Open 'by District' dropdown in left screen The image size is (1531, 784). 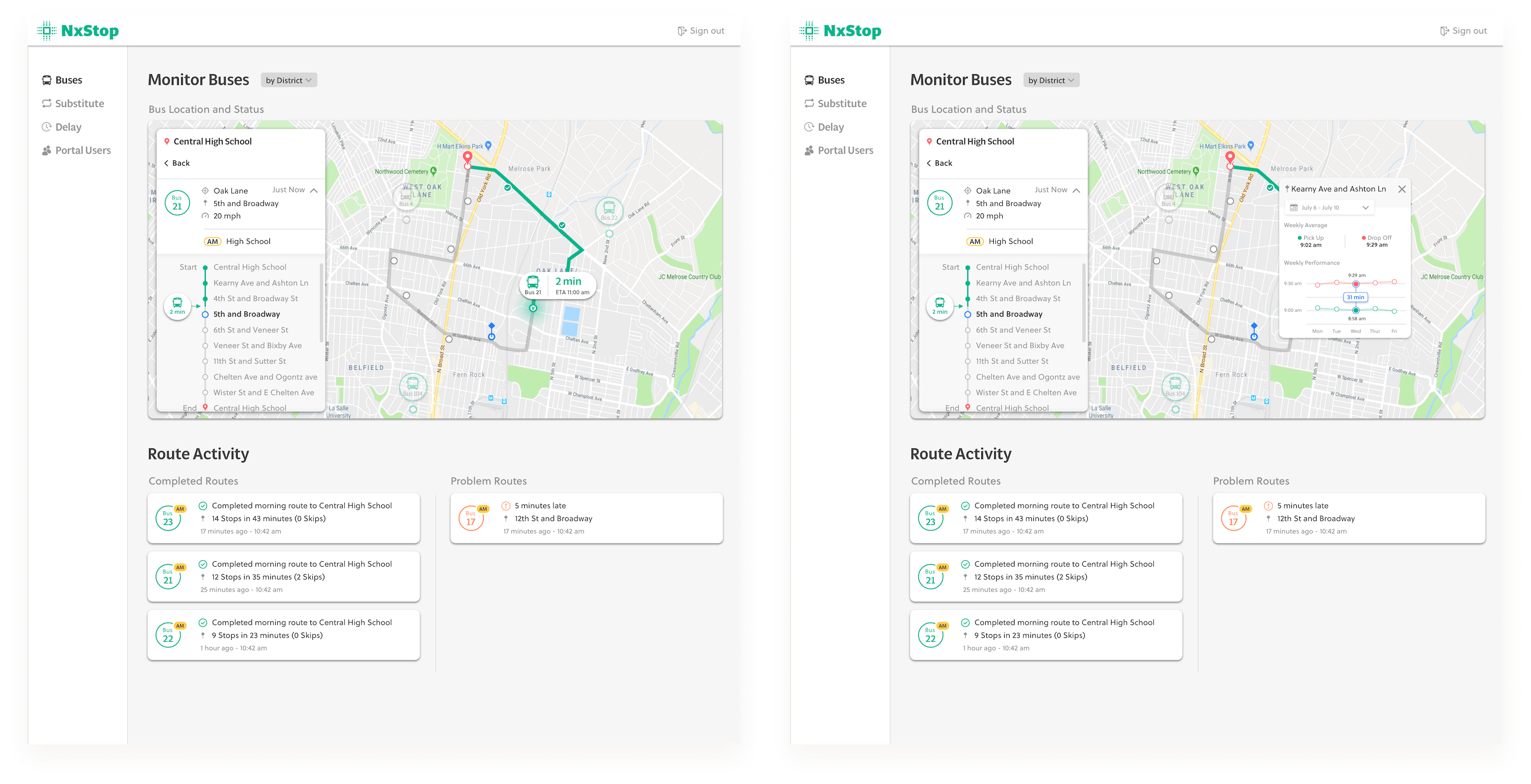click(289, 80)
